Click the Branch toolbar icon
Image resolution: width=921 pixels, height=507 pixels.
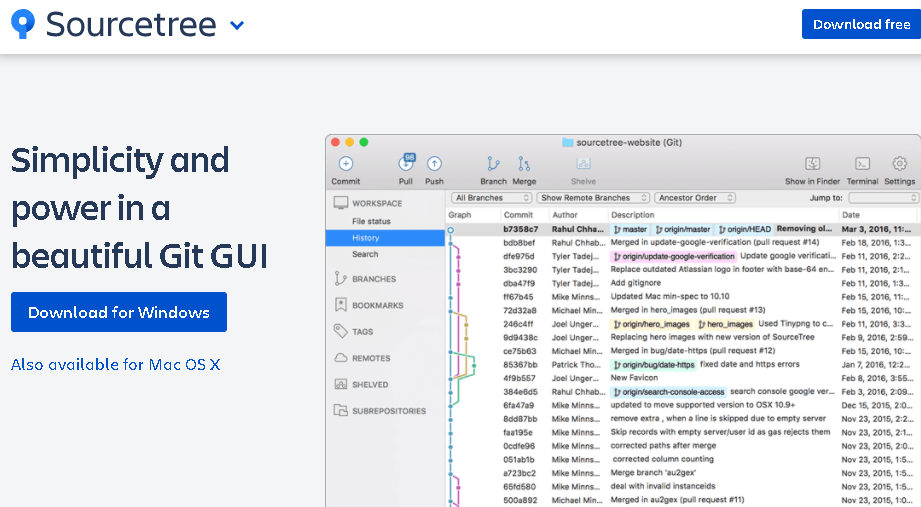493,164
